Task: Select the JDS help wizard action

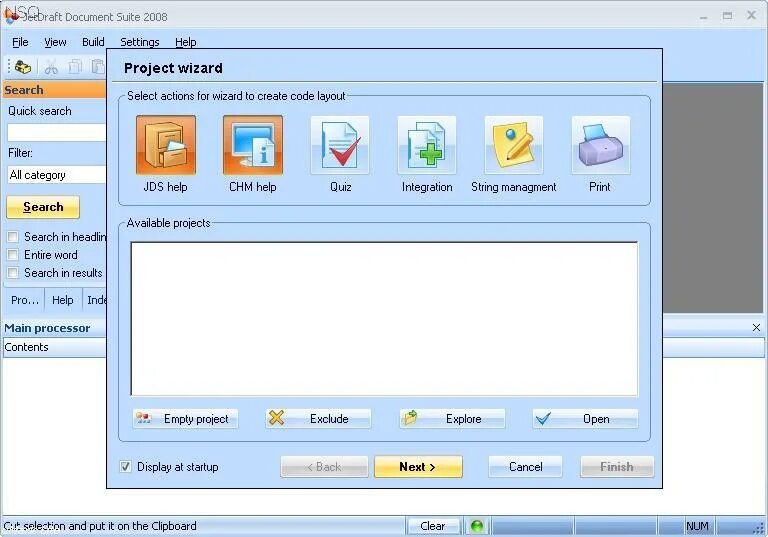Action: click(x=166, y=145)
